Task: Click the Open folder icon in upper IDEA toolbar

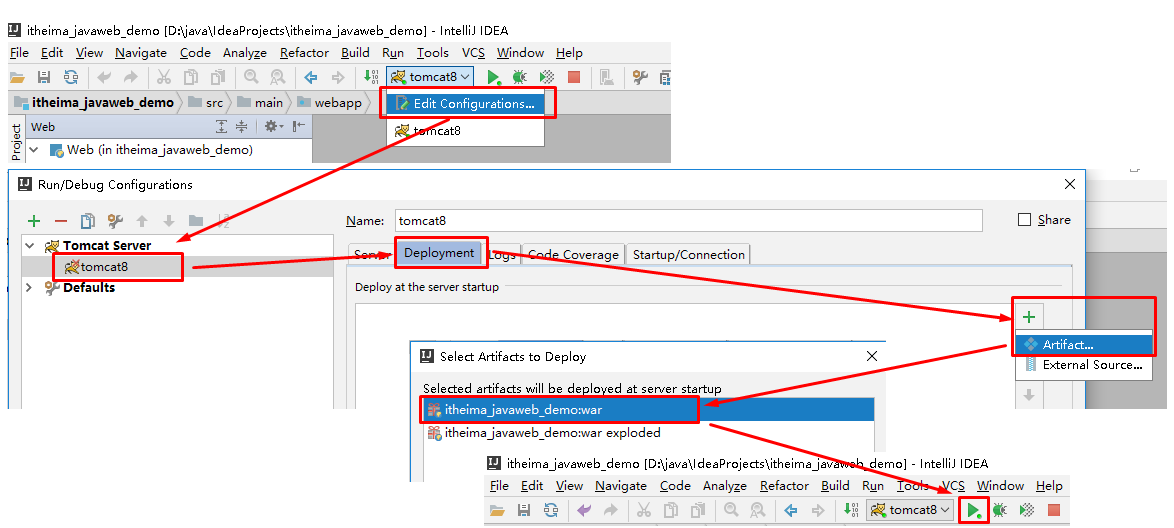Action: click(16, 76)
